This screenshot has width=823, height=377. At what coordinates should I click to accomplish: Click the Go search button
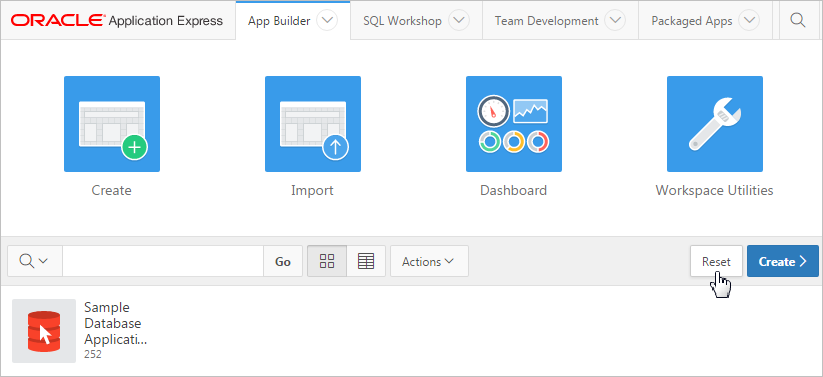point(283,261)
